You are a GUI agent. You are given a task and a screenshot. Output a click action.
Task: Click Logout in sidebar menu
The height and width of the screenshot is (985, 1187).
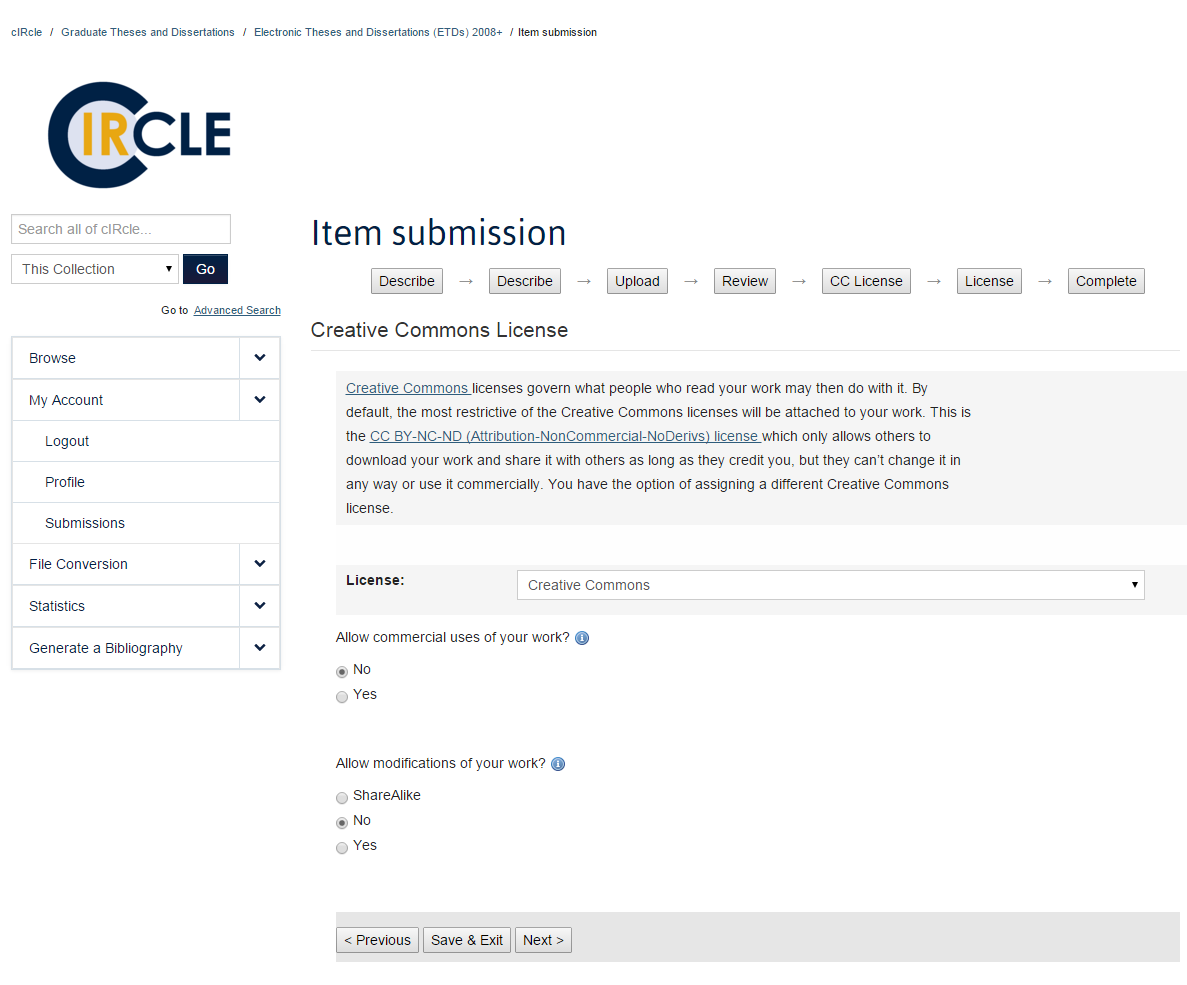pyautogui.click(x=67, y=441)
